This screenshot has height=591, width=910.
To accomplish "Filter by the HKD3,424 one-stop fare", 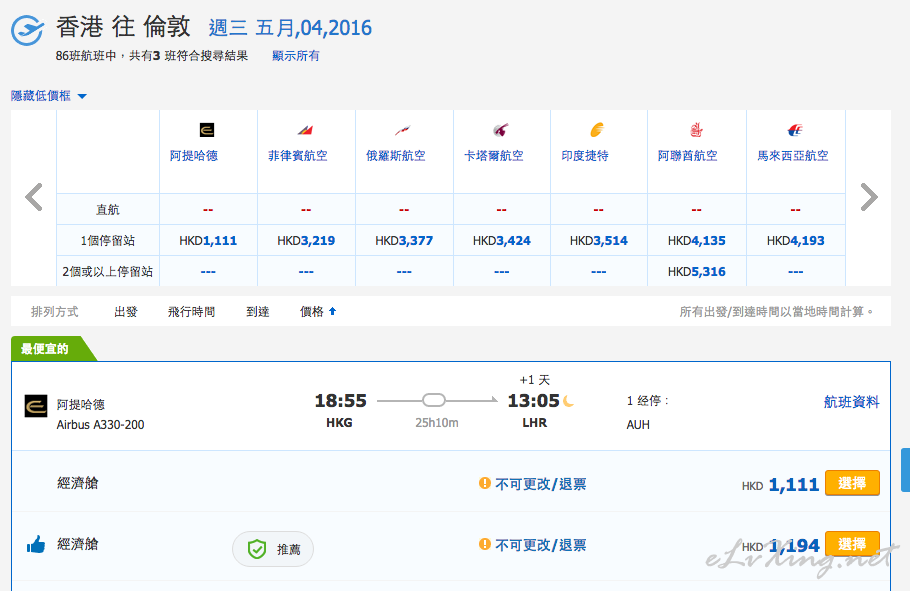I will (501, 240).
